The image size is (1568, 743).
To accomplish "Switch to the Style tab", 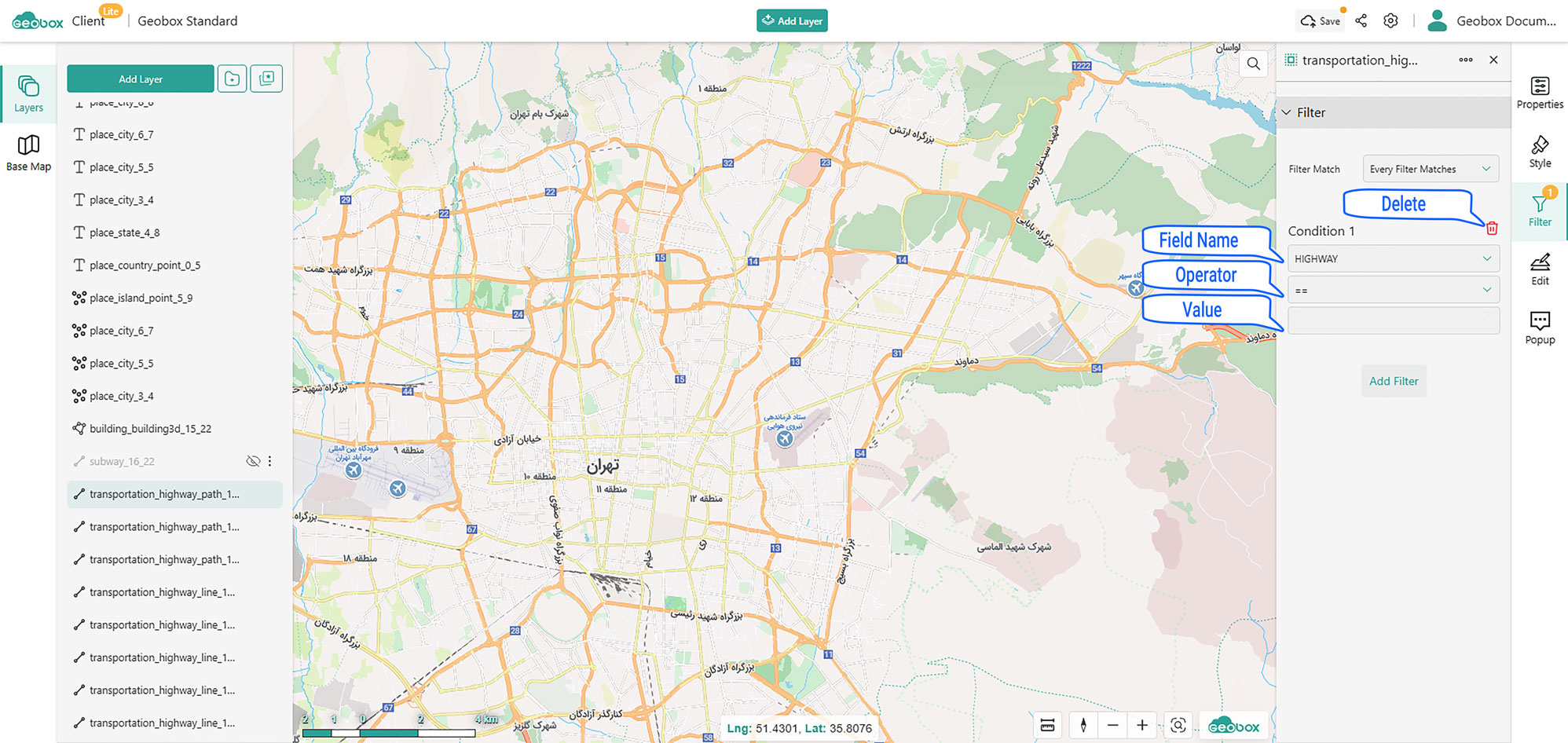I will tap(1539, 152).
